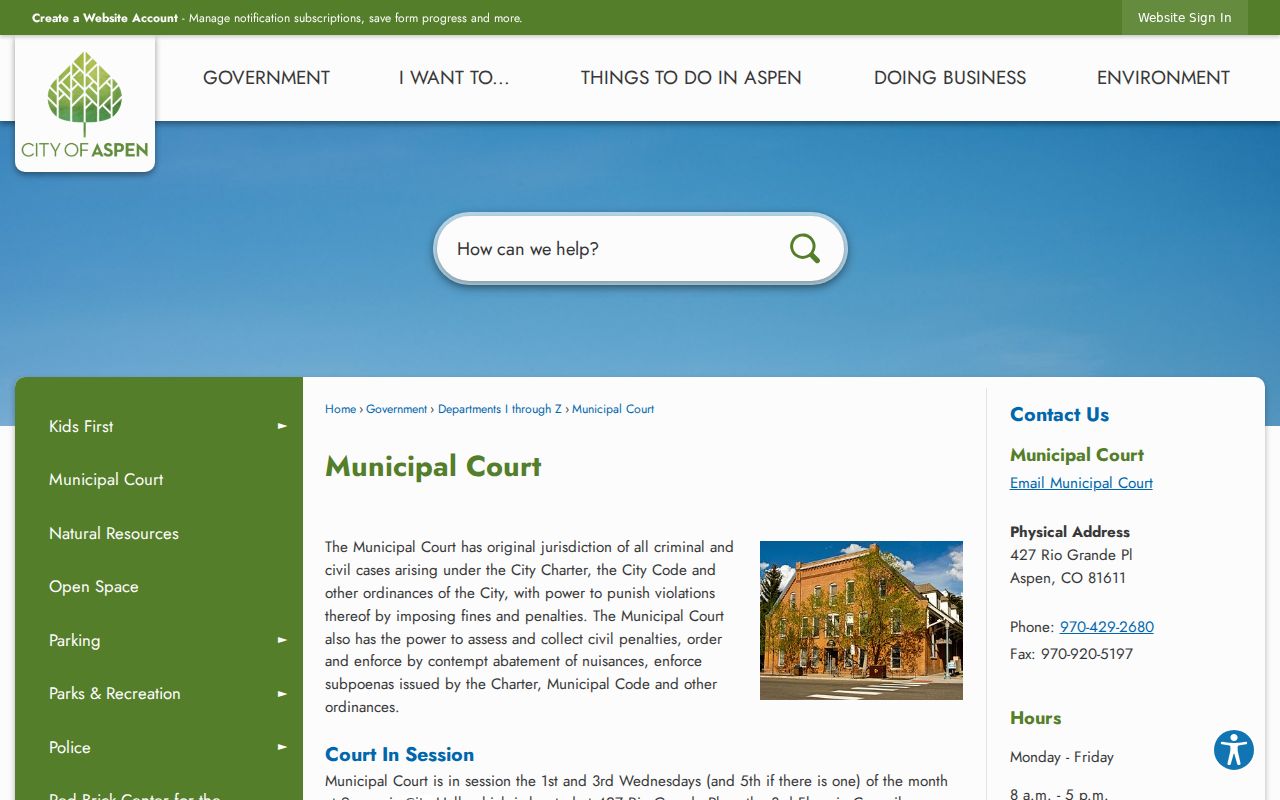
Task: Click Email Municipal Court link
Action: pyautogui.click(x=1081, y=483)
